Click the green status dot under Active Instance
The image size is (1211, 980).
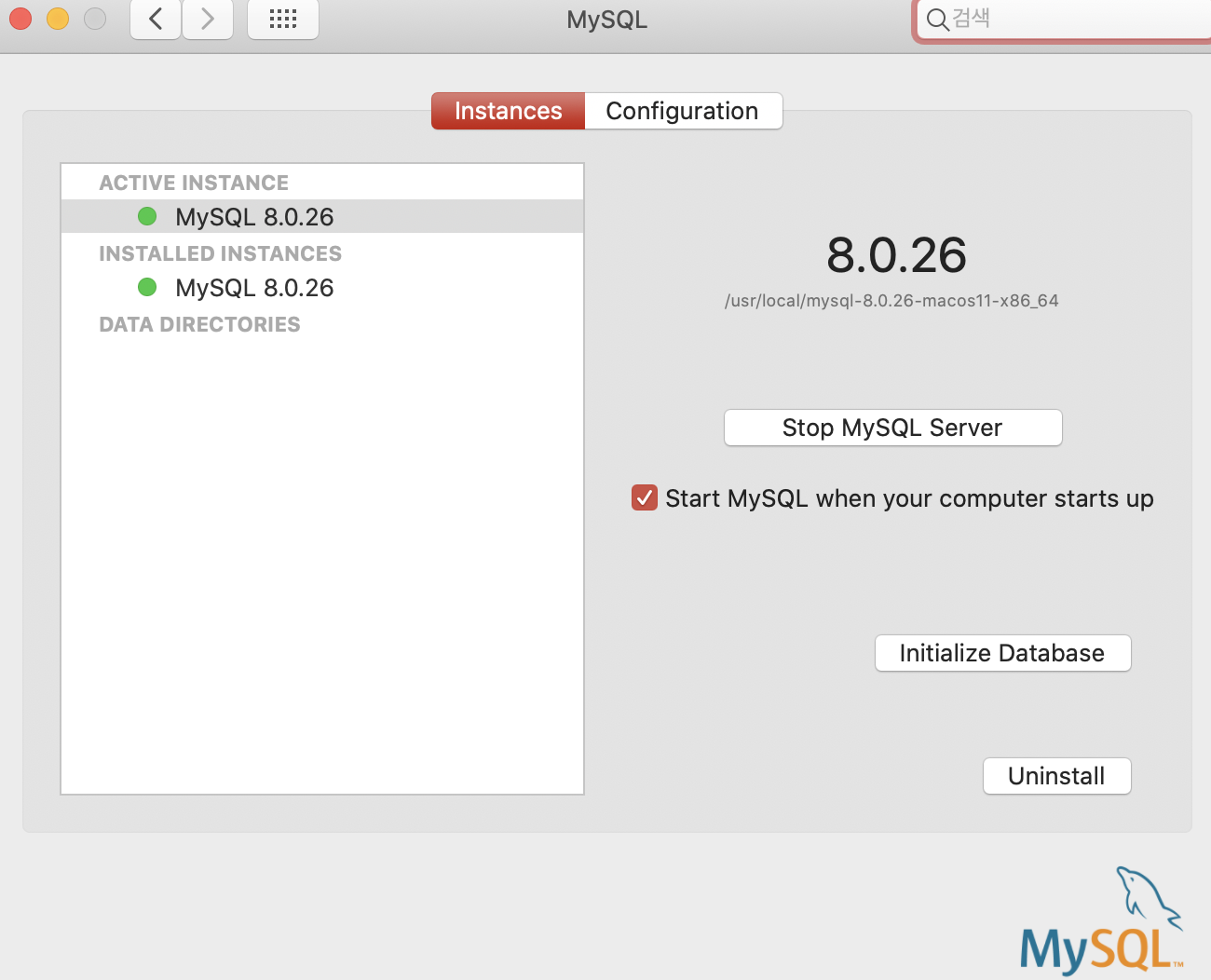coord(147,216)
